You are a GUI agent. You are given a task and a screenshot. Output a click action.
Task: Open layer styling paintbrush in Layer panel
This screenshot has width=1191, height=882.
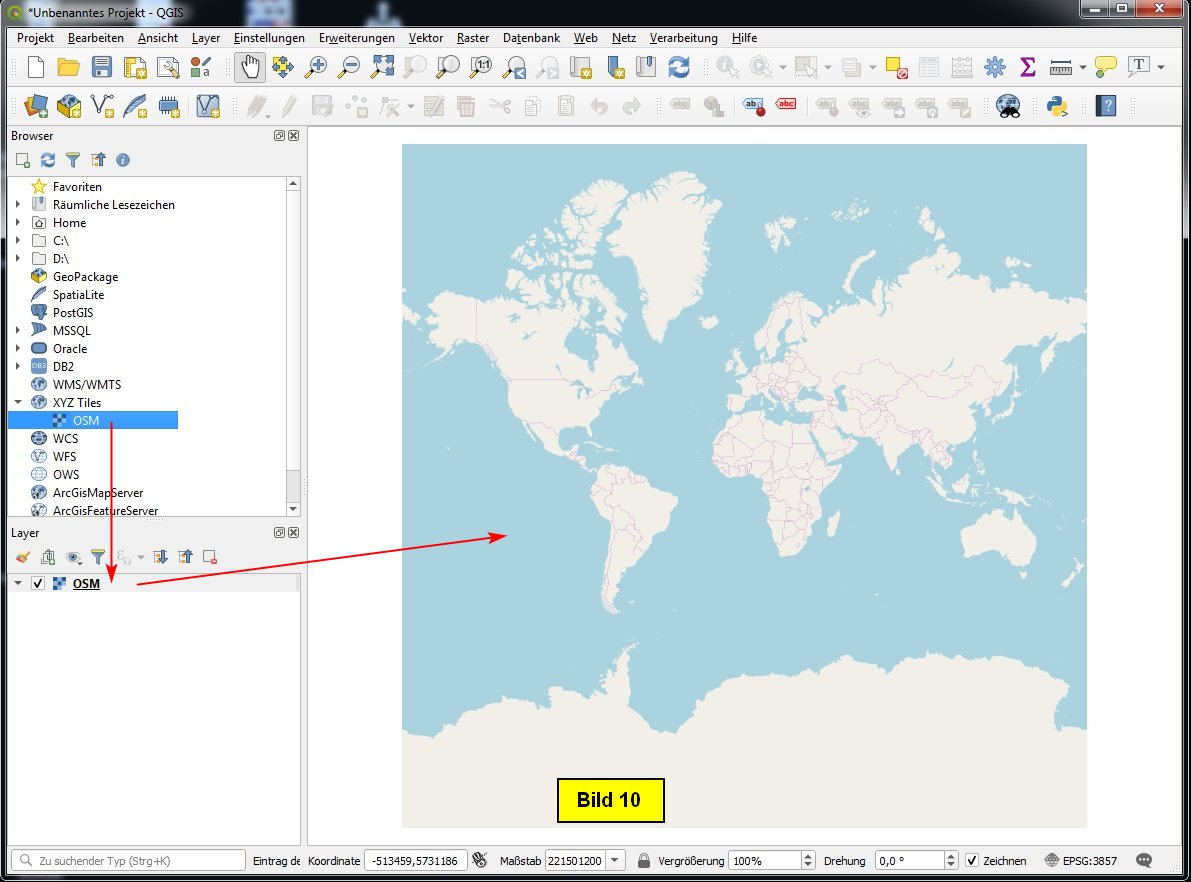(x=23, y=557)
